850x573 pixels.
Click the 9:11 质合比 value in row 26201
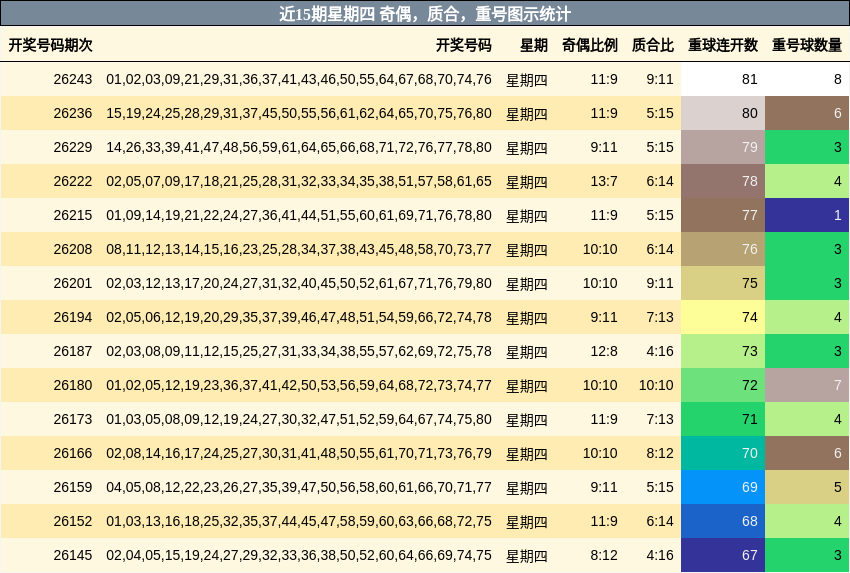coord(660,284)
